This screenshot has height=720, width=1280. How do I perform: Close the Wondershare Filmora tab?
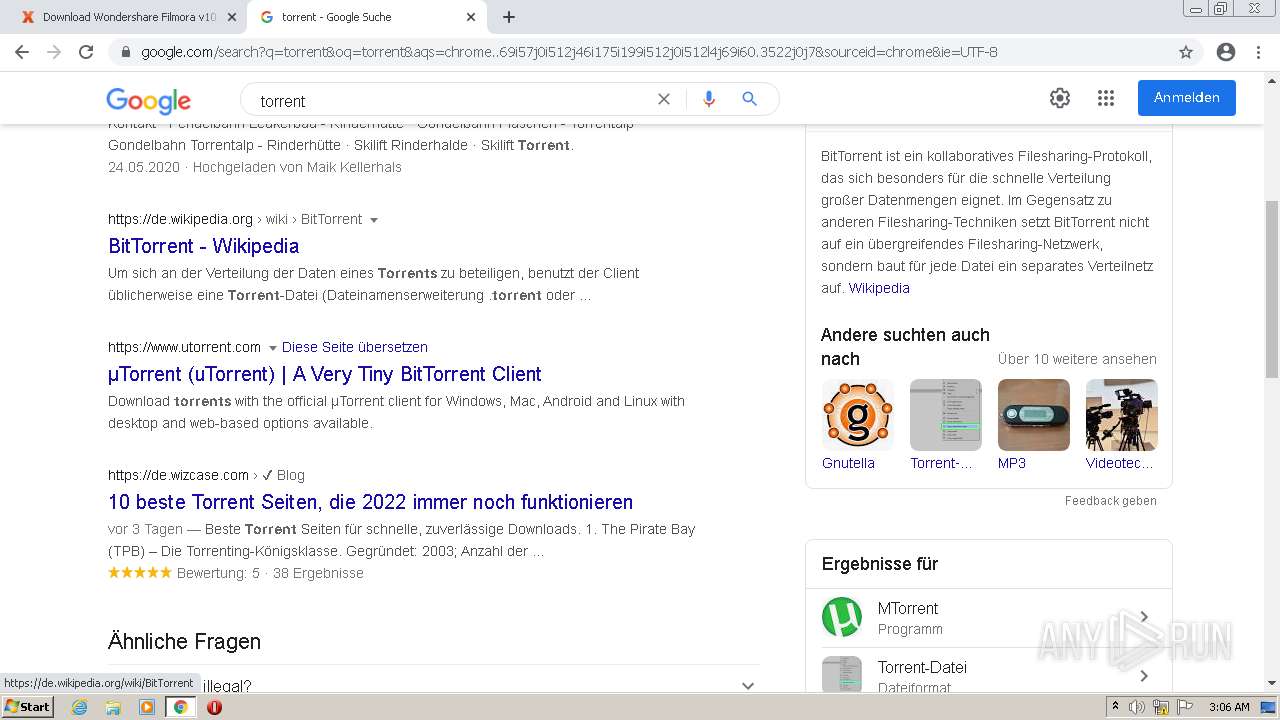(232, 17)
